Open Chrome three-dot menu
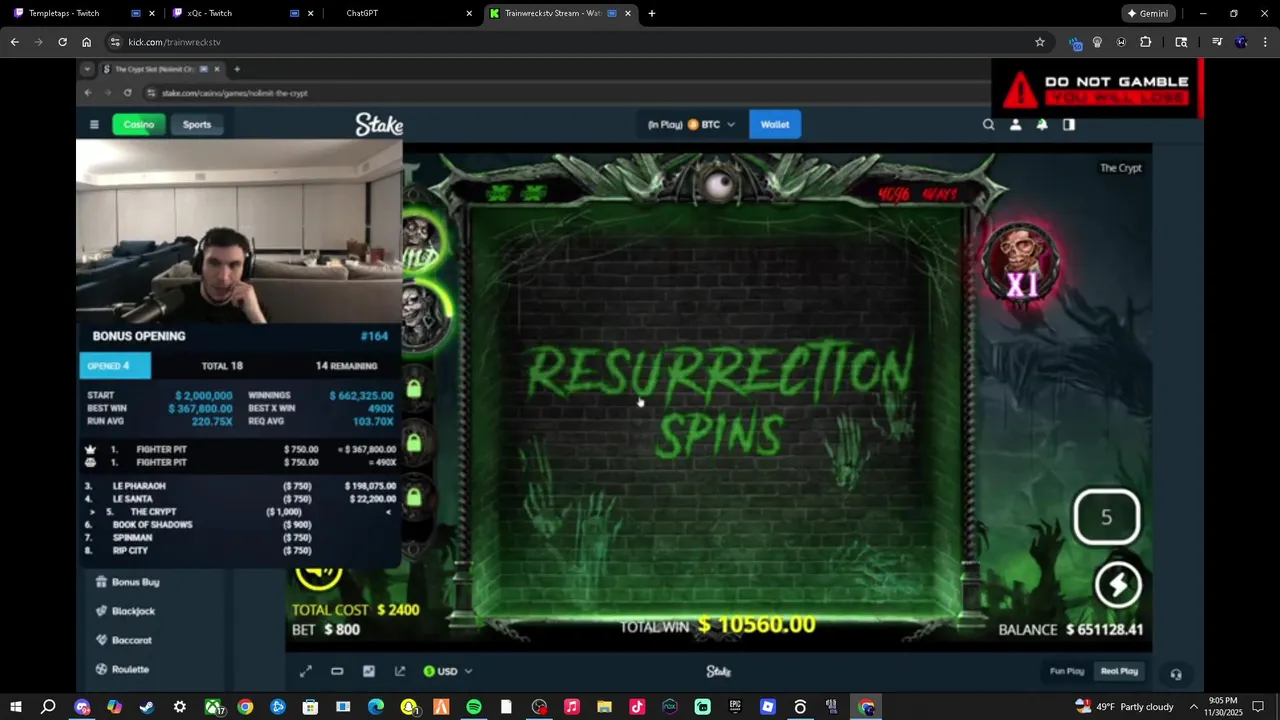Viewport: 1280px width, 720px height. pos(1264,42)
